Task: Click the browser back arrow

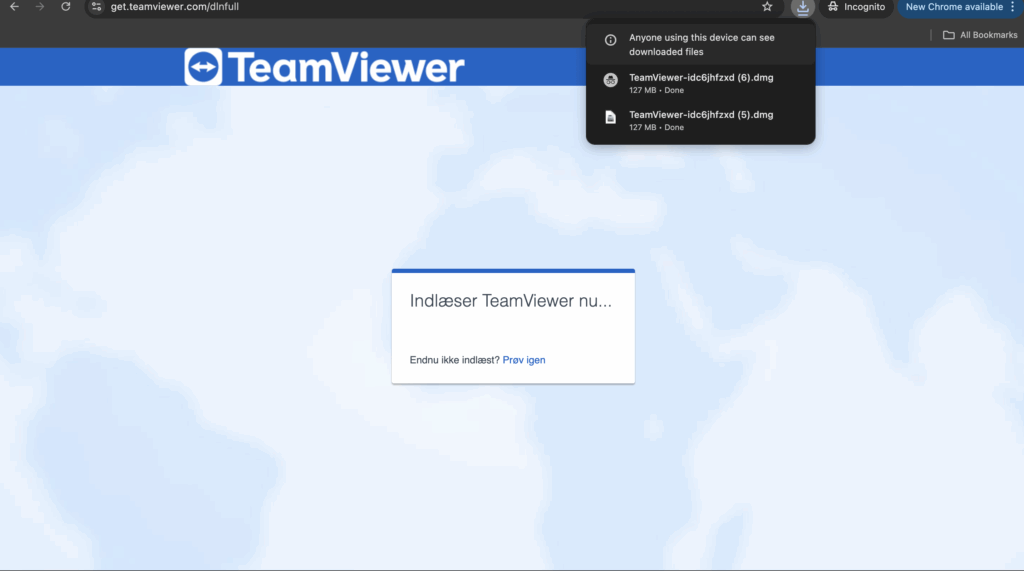Action: tap(14, 7)
